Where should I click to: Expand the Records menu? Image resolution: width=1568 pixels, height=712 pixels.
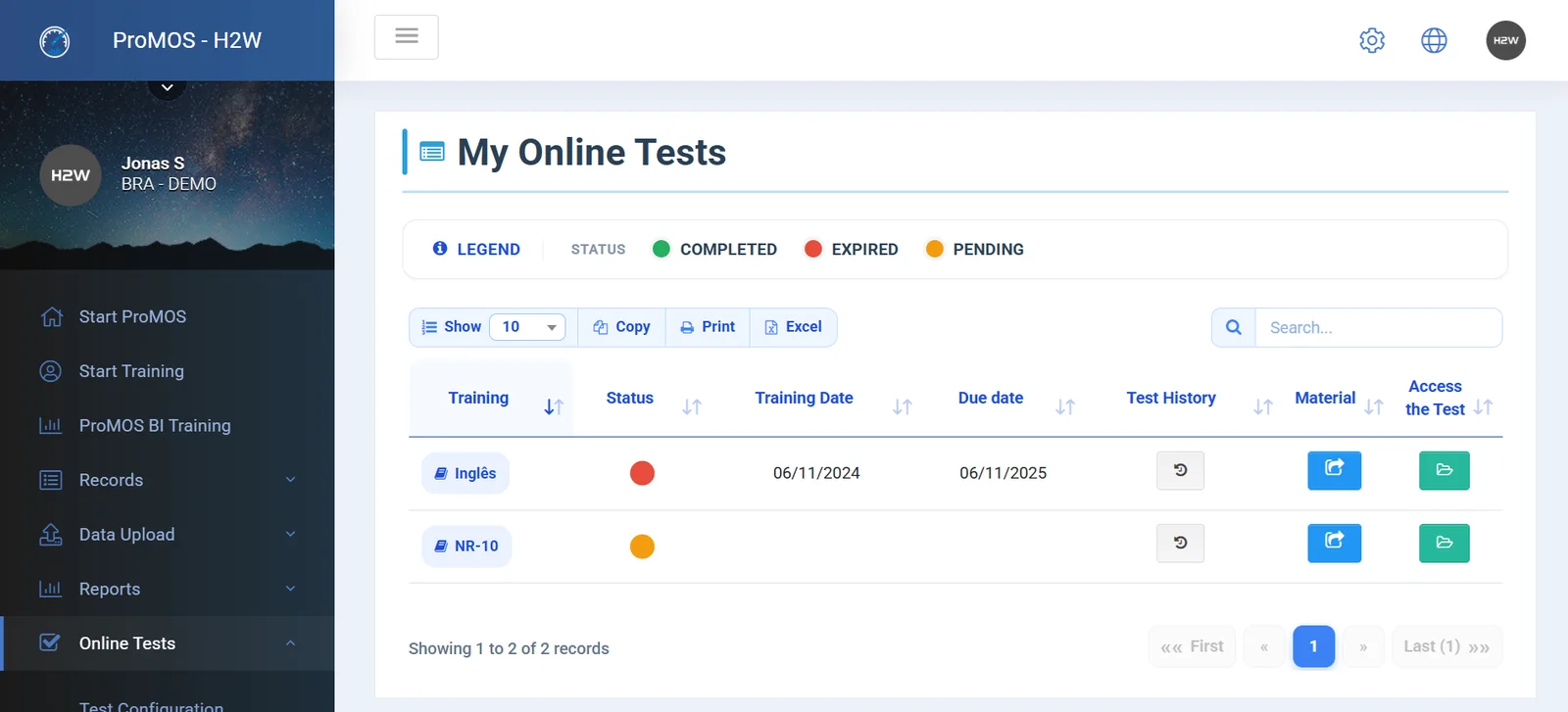coord(168,480)
